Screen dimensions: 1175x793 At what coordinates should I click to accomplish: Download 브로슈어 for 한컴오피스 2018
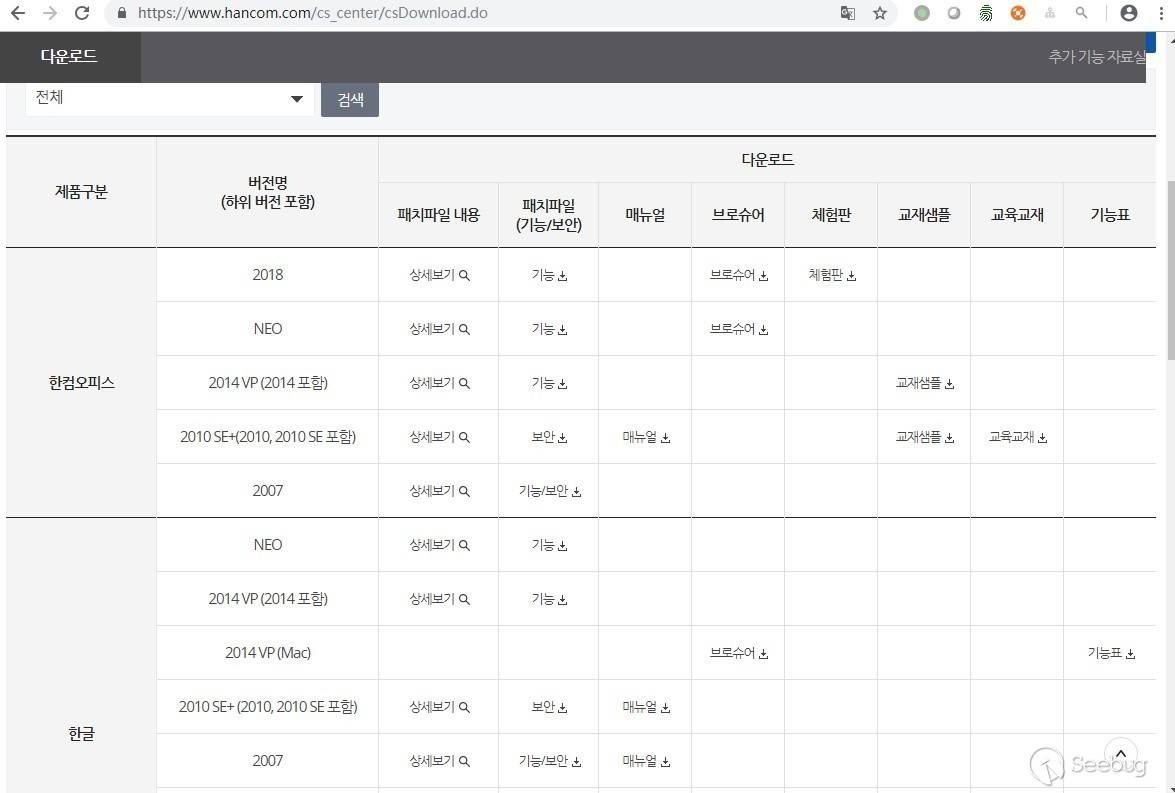click(x=738, y=275)
